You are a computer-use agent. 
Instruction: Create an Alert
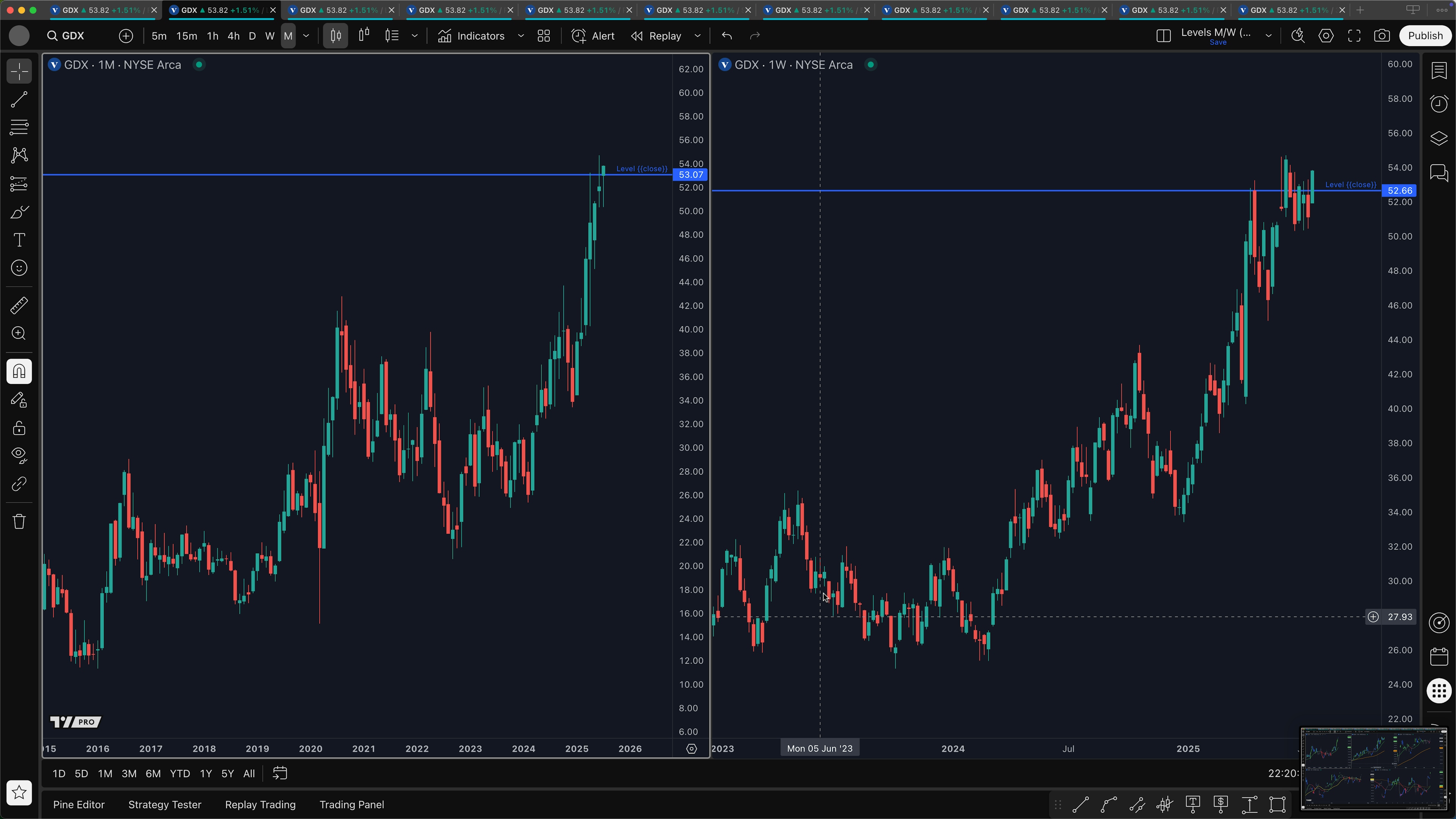click(x=593, y=36)
